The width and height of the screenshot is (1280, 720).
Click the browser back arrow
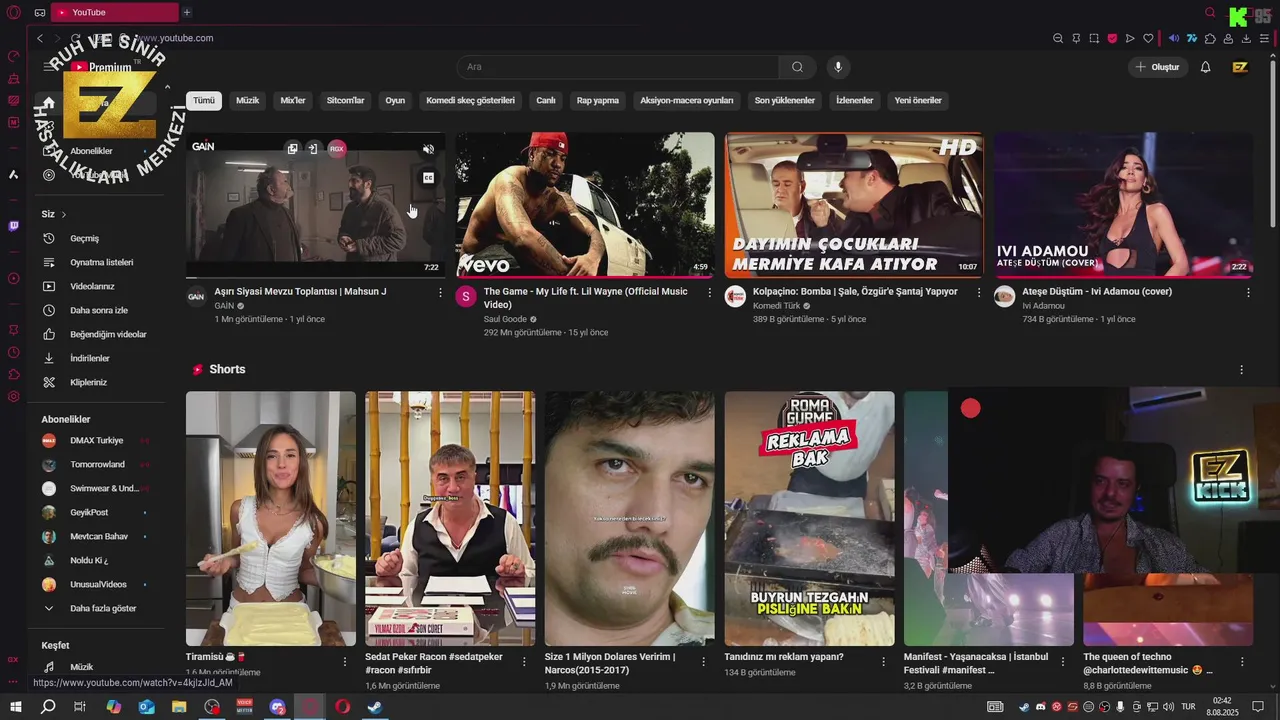[x=40, y=38]
